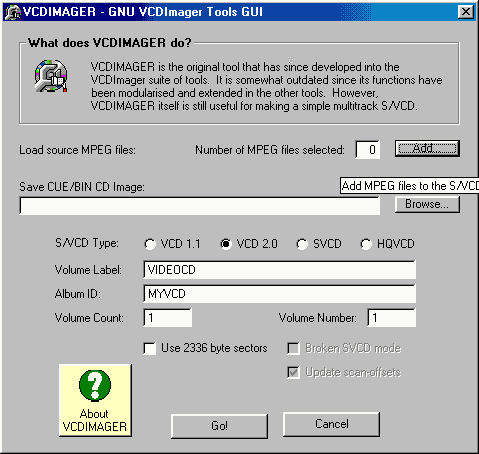The height and width of the screenshot is (454, 479).
Task: Focus the Volume Label text field
Action: [x=280, y=270]
